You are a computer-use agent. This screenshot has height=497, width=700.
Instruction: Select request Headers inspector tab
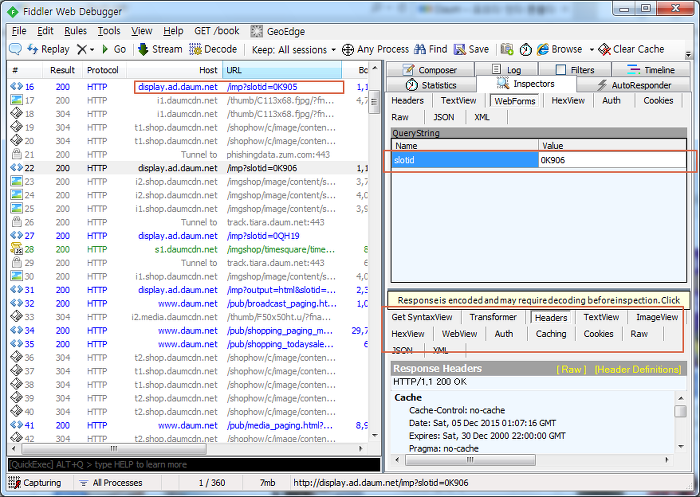click(407, 100)
